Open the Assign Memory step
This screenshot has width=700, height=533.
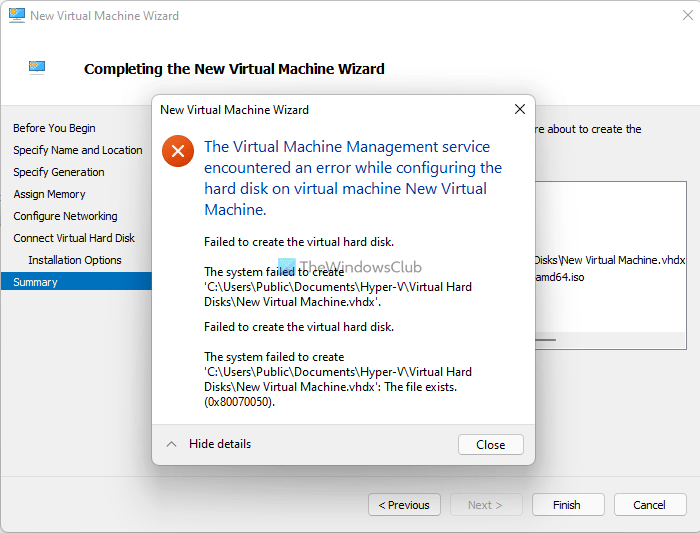point(49,194)
